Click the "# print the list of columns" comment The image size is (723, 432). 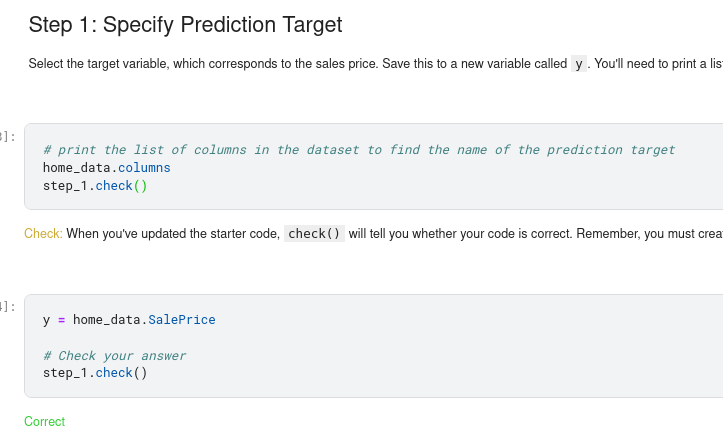pos(359,150)
